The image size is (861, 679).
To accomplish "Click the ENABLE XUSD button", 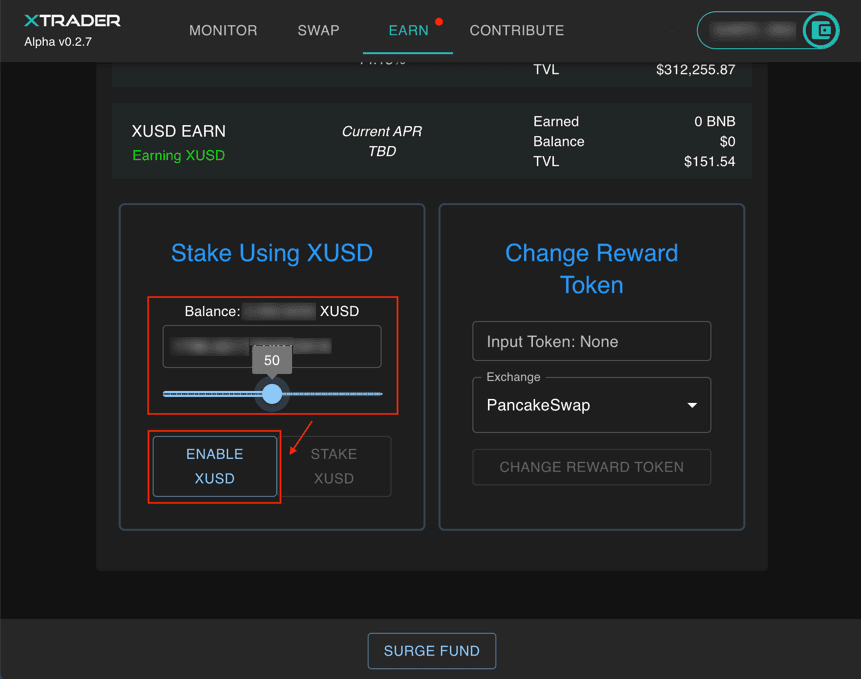I will coord(215,466).
